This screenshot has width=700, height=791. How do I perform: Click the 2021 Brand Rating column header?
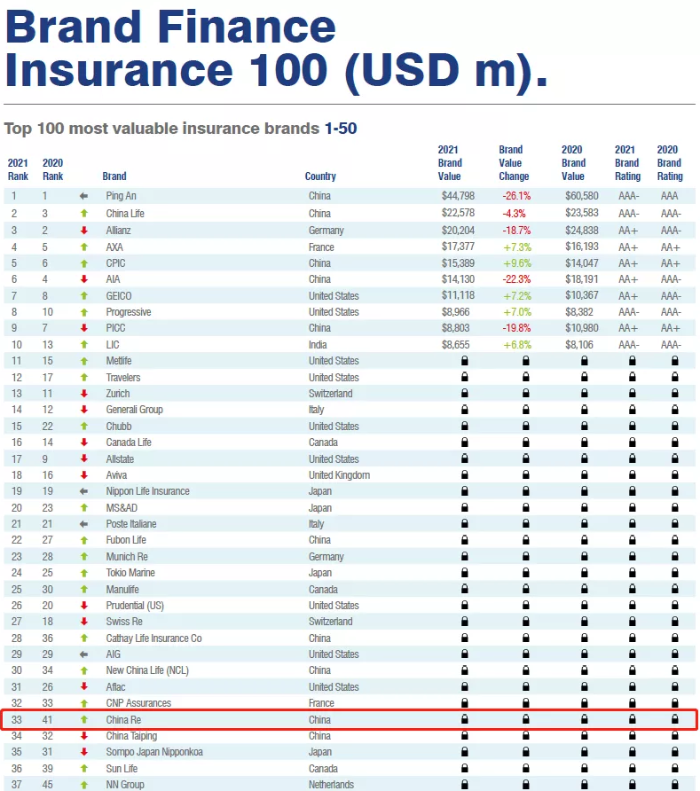[627, 163]
